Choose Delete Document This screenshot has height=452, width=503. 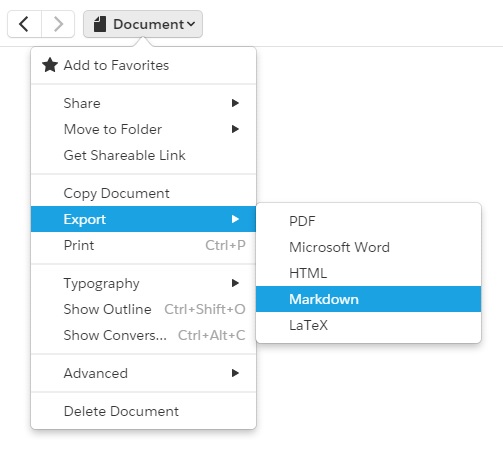coord(143,411)
